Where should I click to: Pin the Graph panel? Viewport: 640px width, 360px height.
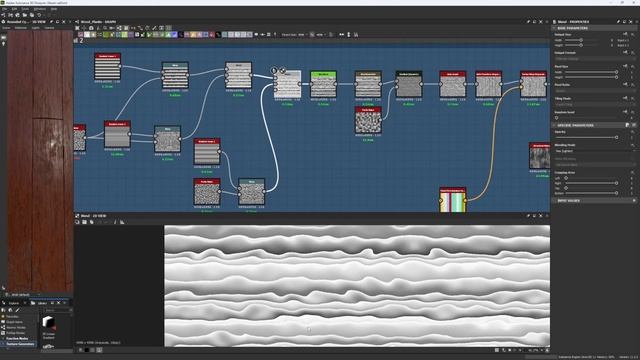pyautogui.click(x=528, y=22)
